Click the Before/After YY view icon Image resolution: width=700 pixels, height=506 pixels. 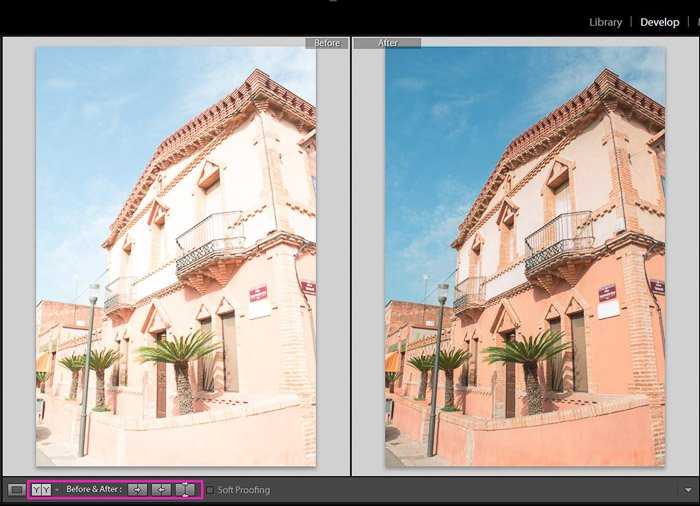click(x=41, y=490)
